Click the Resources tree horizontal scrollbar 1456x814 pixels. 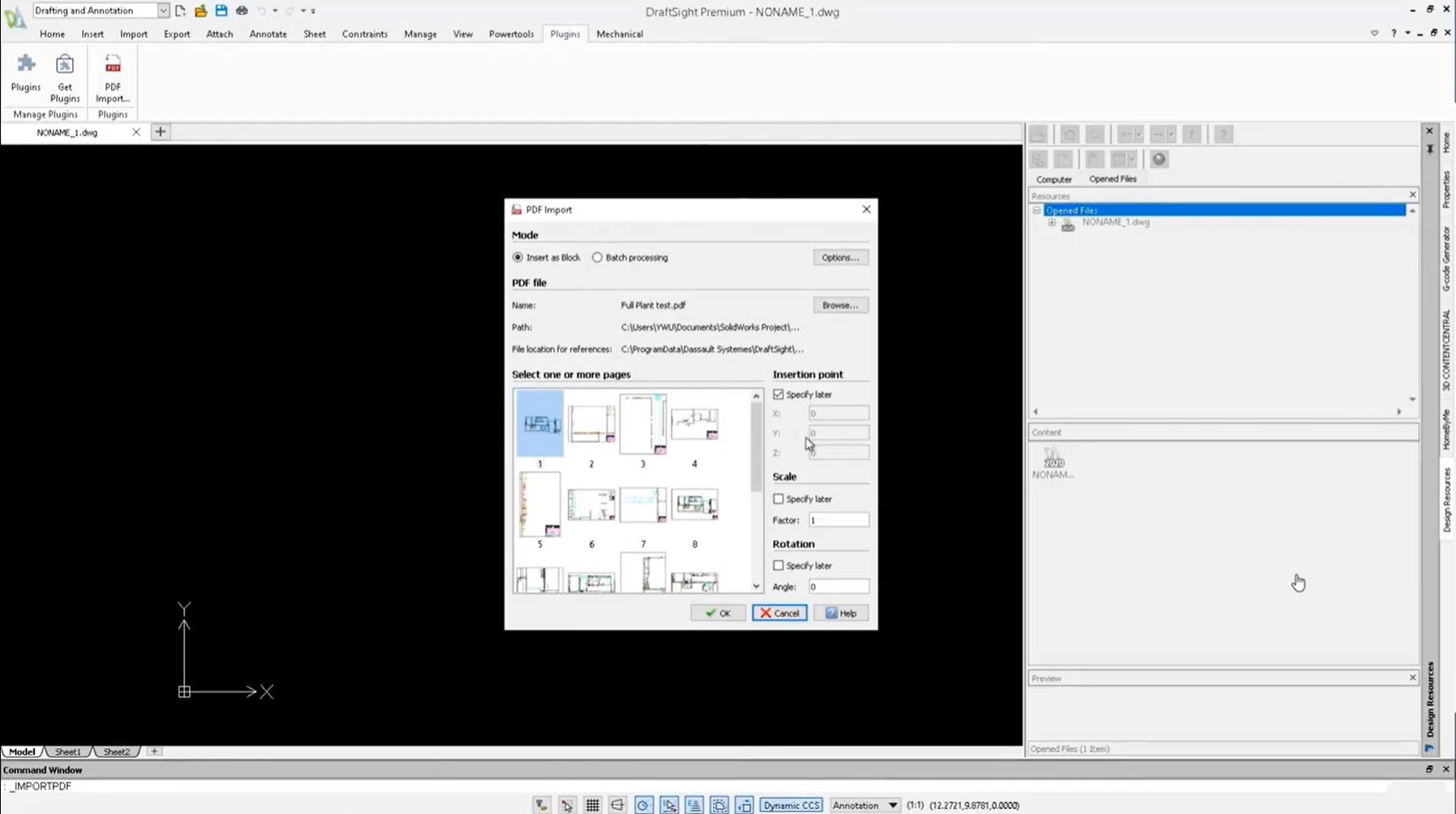click(1217, 412)
